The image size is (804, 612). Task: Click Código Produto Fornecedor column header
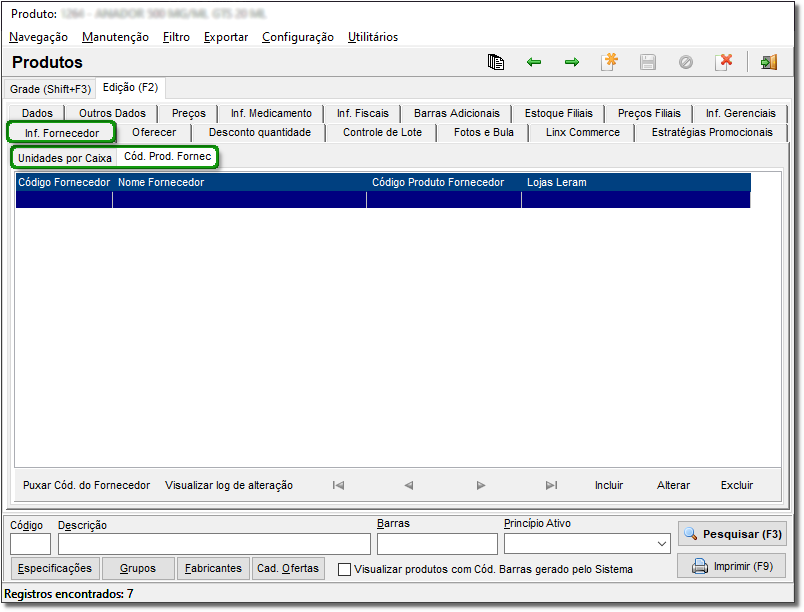444,182
